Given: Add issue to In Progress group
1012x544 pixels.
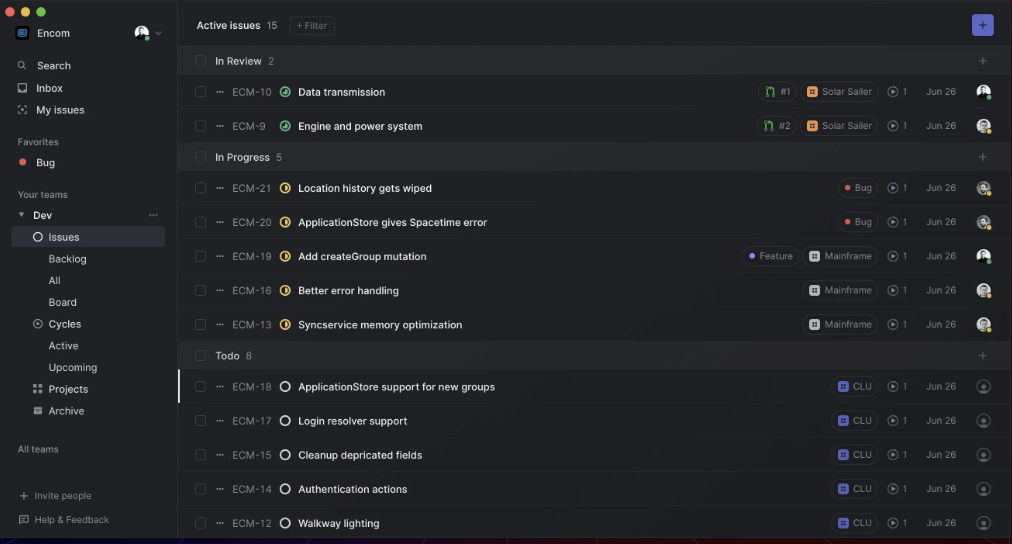Looking at the screenshot, I should (x=982, y=157).
